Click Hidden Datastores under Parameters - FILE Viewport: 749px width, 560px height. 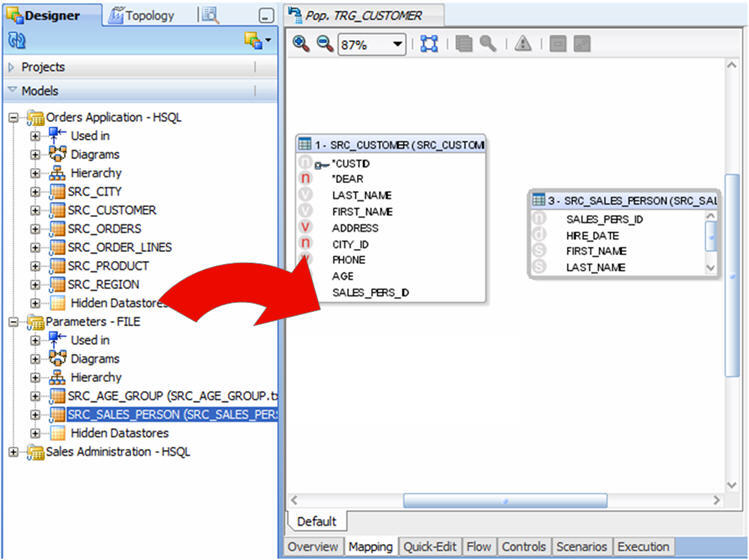[x=119, y=433]
